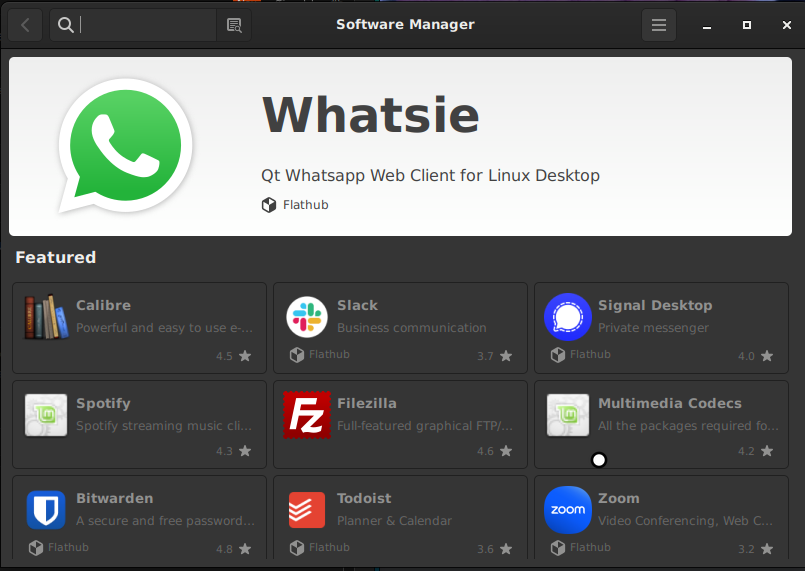
Task: Click the Featured heading
Action: (55, 257)
